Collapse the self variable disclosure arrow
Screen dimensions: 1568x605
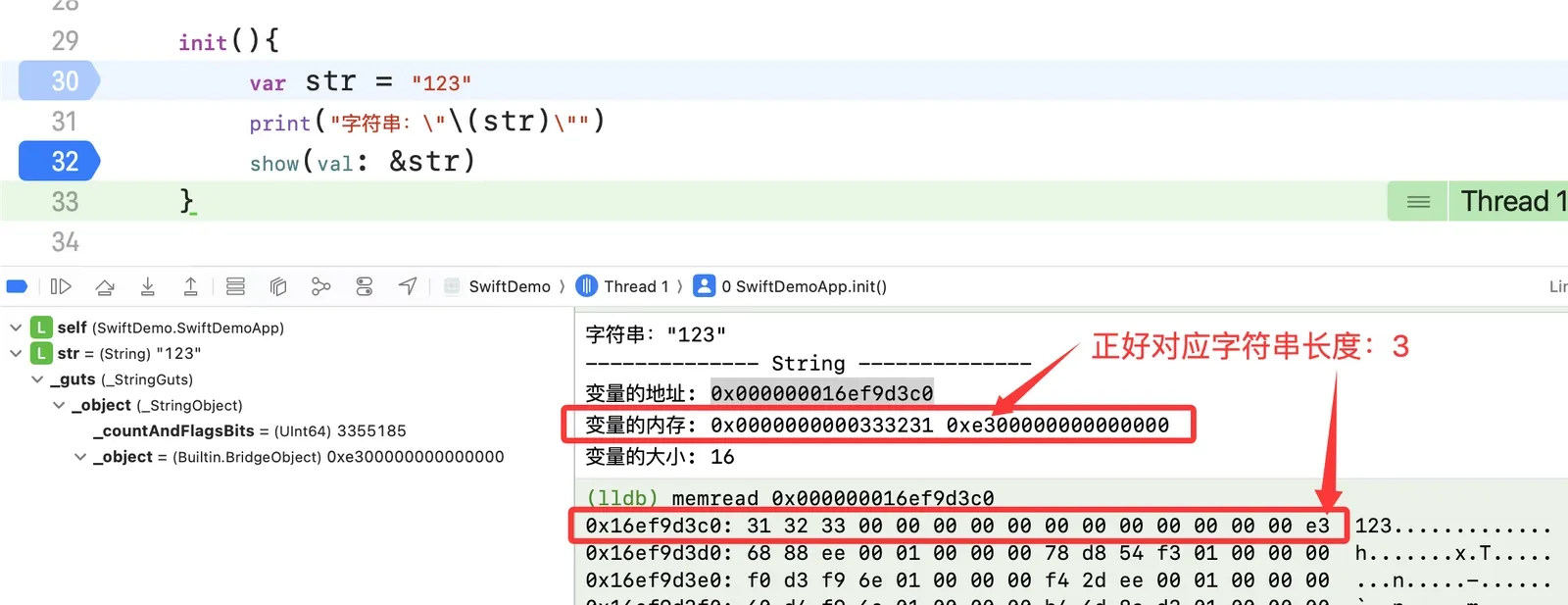tap(16, 328)
